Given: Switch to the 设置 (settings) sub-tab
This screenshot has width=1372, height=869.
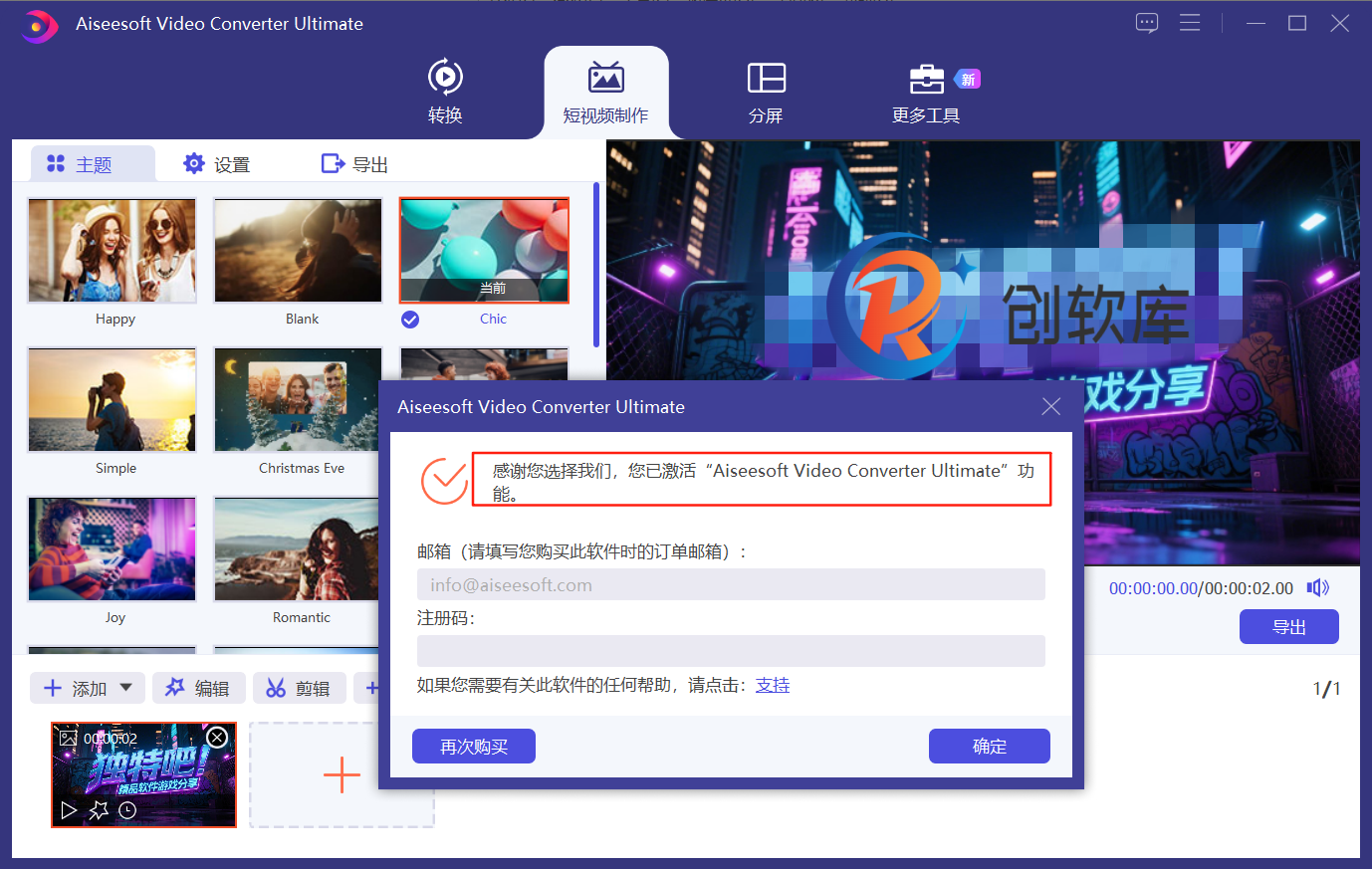Looking at the screenshot, I should pos(217,164).
